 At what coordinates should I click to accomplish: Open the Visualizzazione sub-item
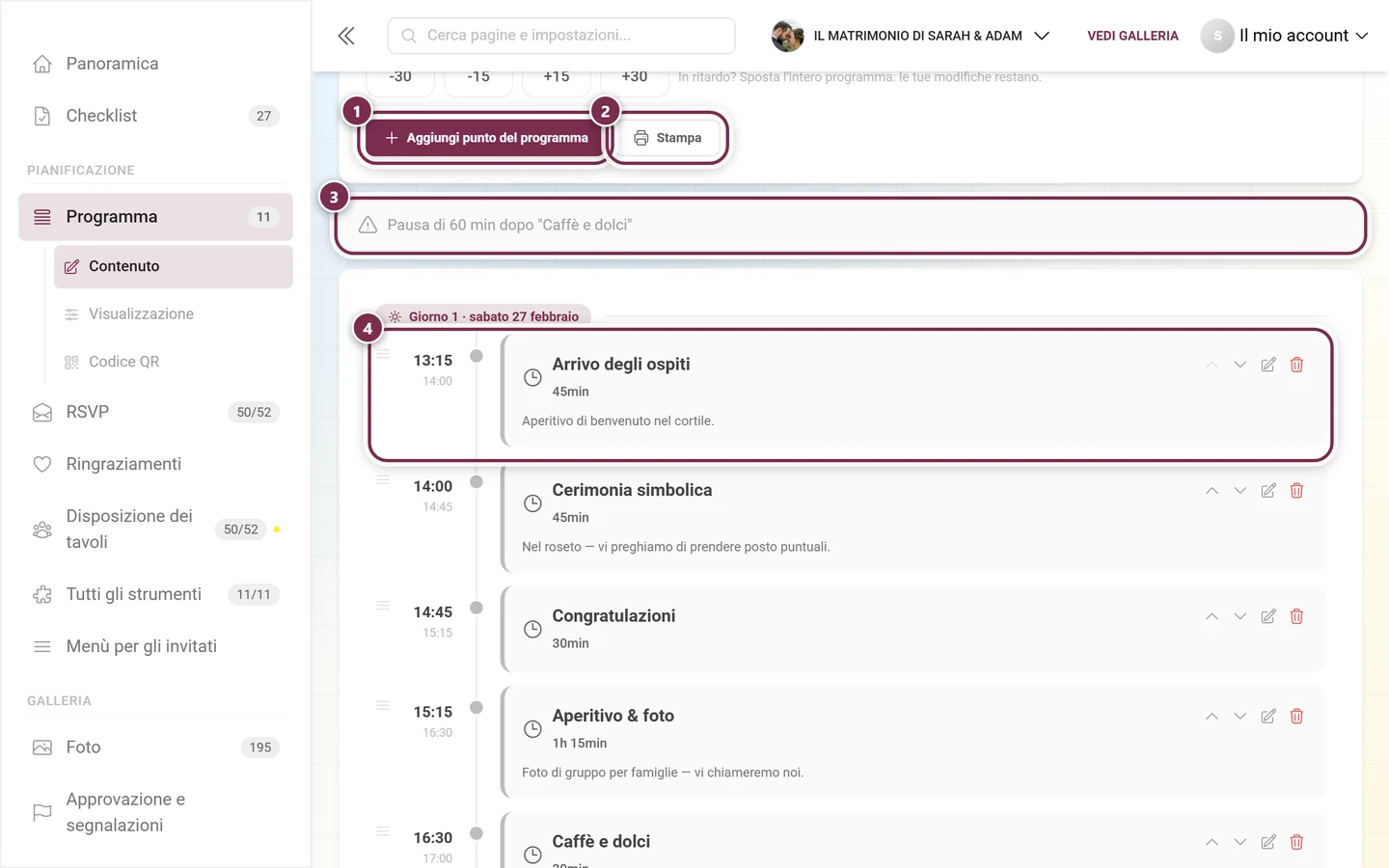coord(174,314)
